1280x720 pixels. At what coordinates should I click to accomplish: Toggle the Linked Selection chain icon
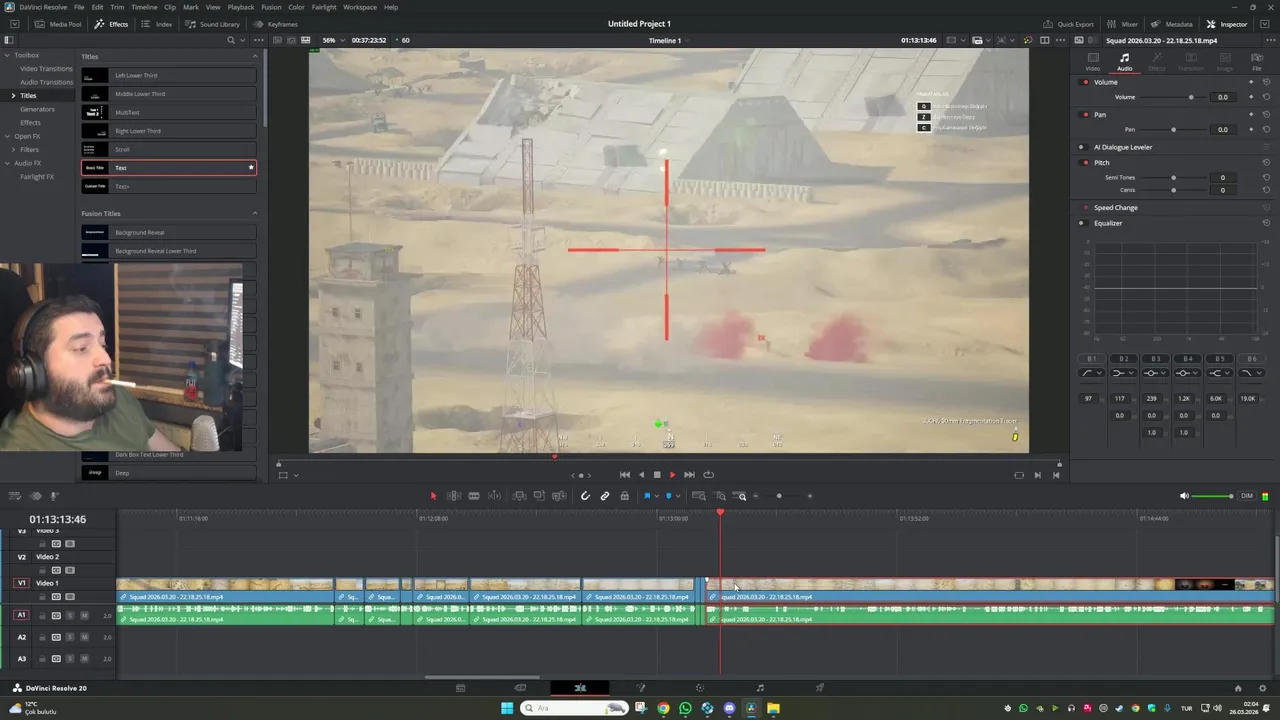coord(605,496)
